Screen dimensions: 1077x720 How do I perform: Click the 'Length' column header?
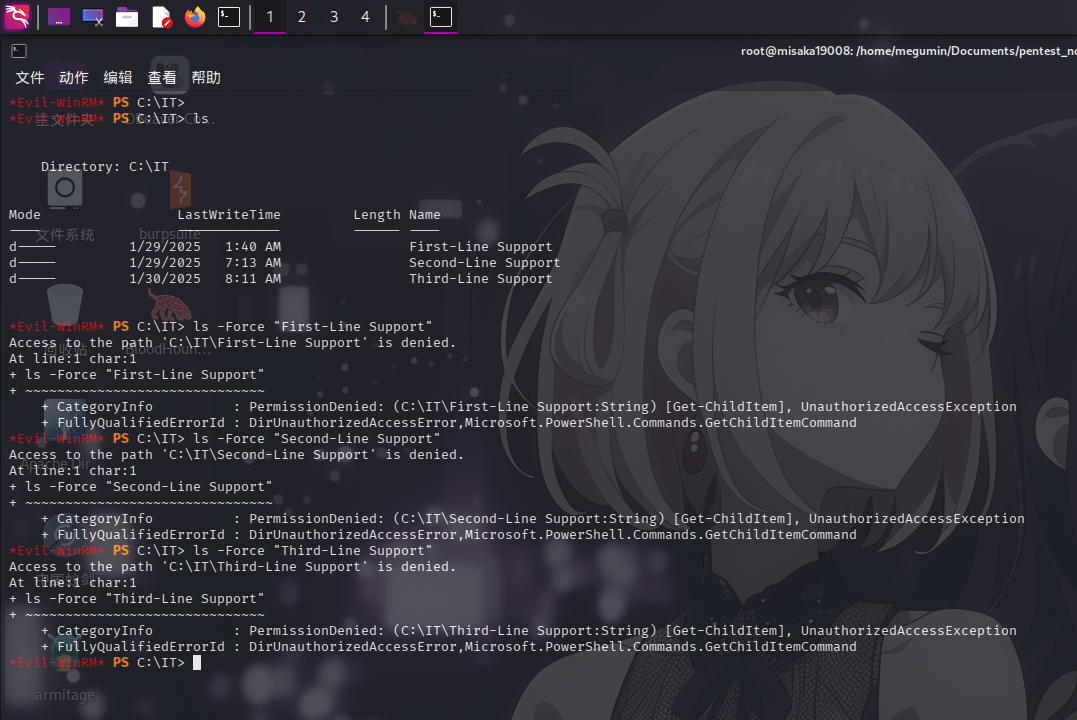tap(376, 214)
